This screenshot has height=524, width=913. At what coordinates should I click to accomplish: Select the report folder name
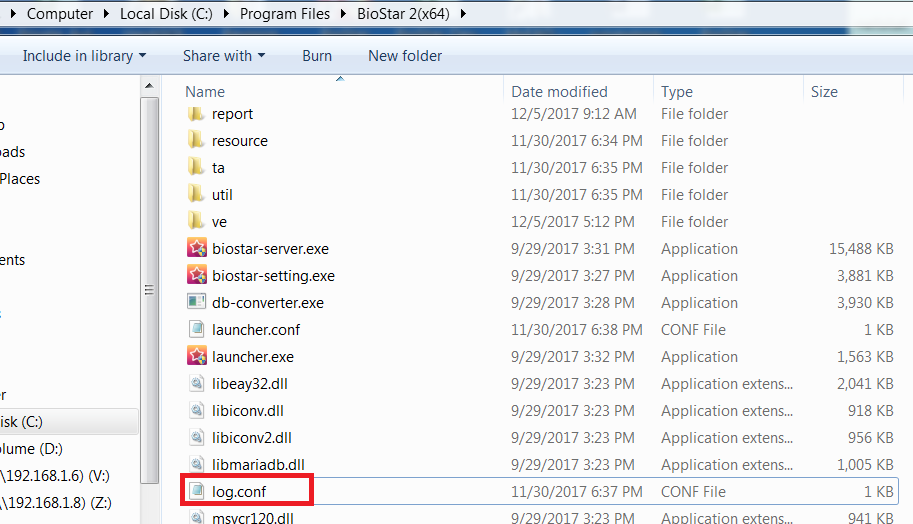[232, 114]
